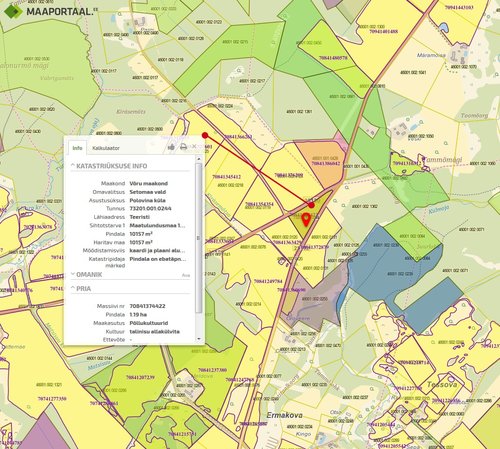Click the printer icon in info panel
This screenshot has height=449, width=500.
pyautogui.click(x=183, y=147)
